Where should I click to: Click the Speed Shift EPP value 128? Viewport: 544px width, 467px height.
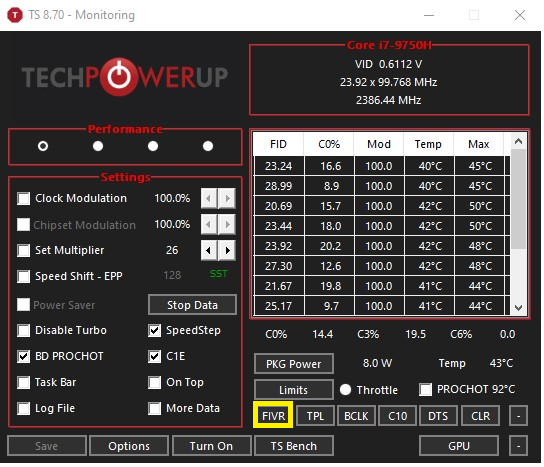pyautogui.click(x=172, y=275)
